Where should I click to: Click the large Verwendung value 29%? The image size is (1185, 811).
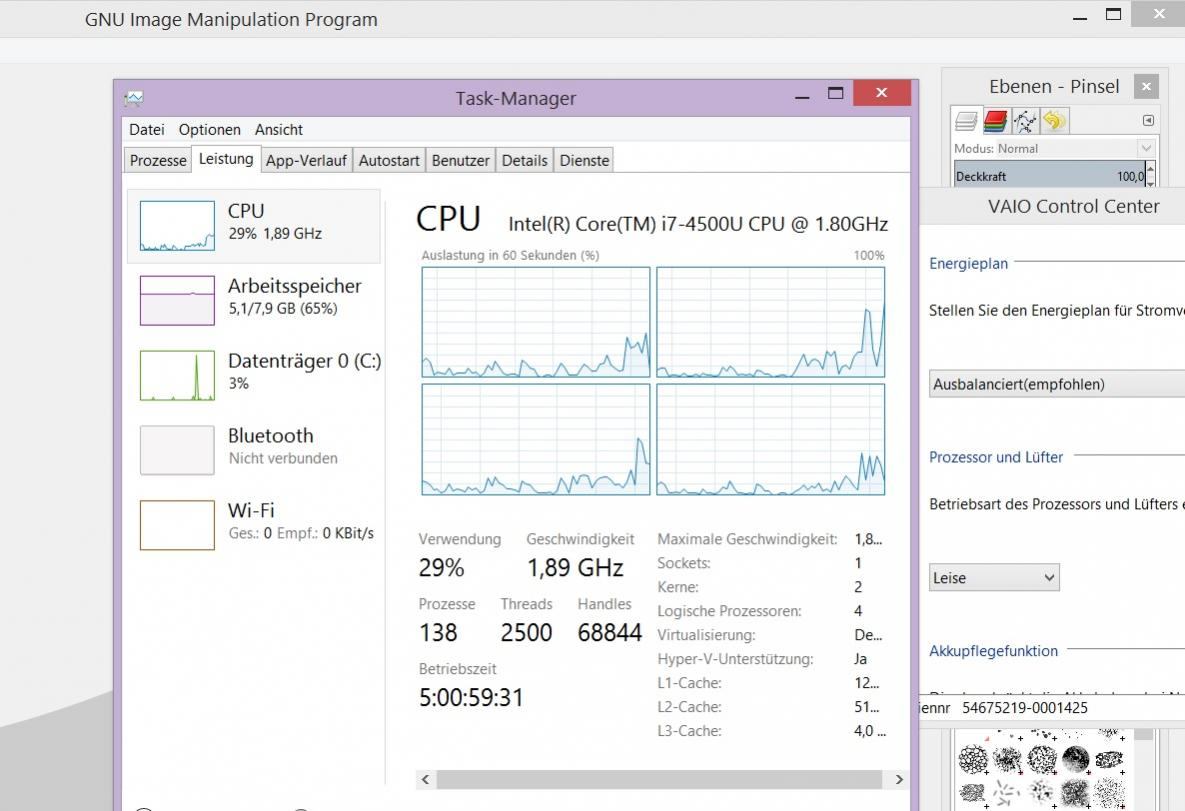coord(441,568)
